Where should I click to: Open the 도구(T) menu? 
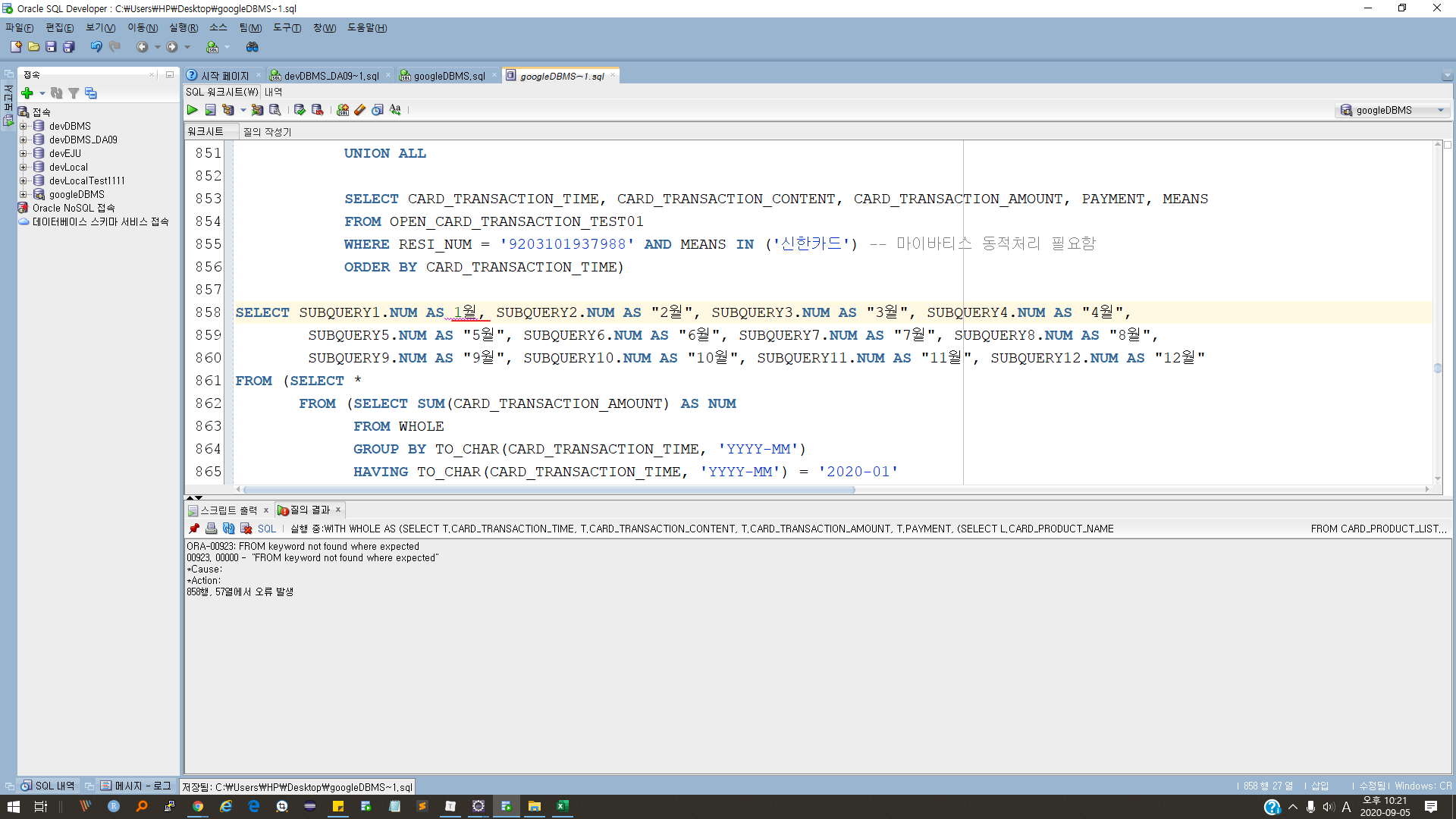287,28
